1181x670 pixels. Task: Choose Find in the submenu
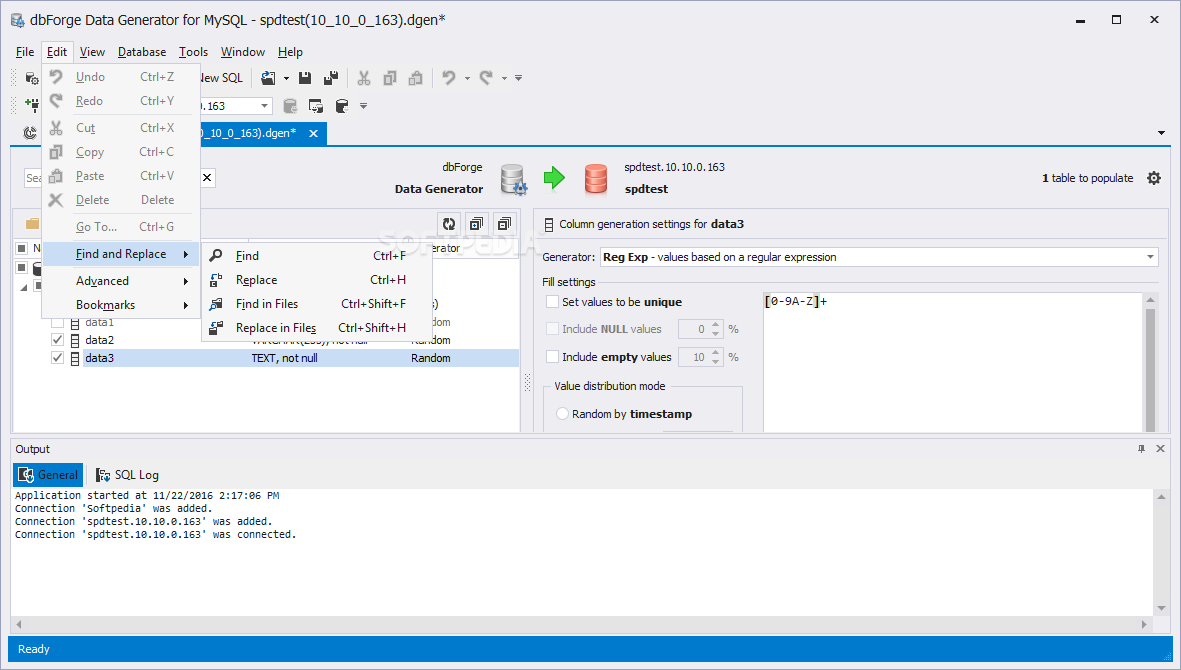click(x=317, y=256)
